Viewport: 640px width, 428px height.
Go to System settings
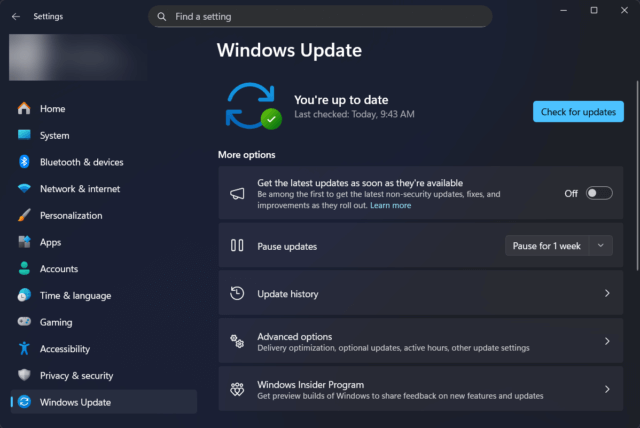coord(104,135)
